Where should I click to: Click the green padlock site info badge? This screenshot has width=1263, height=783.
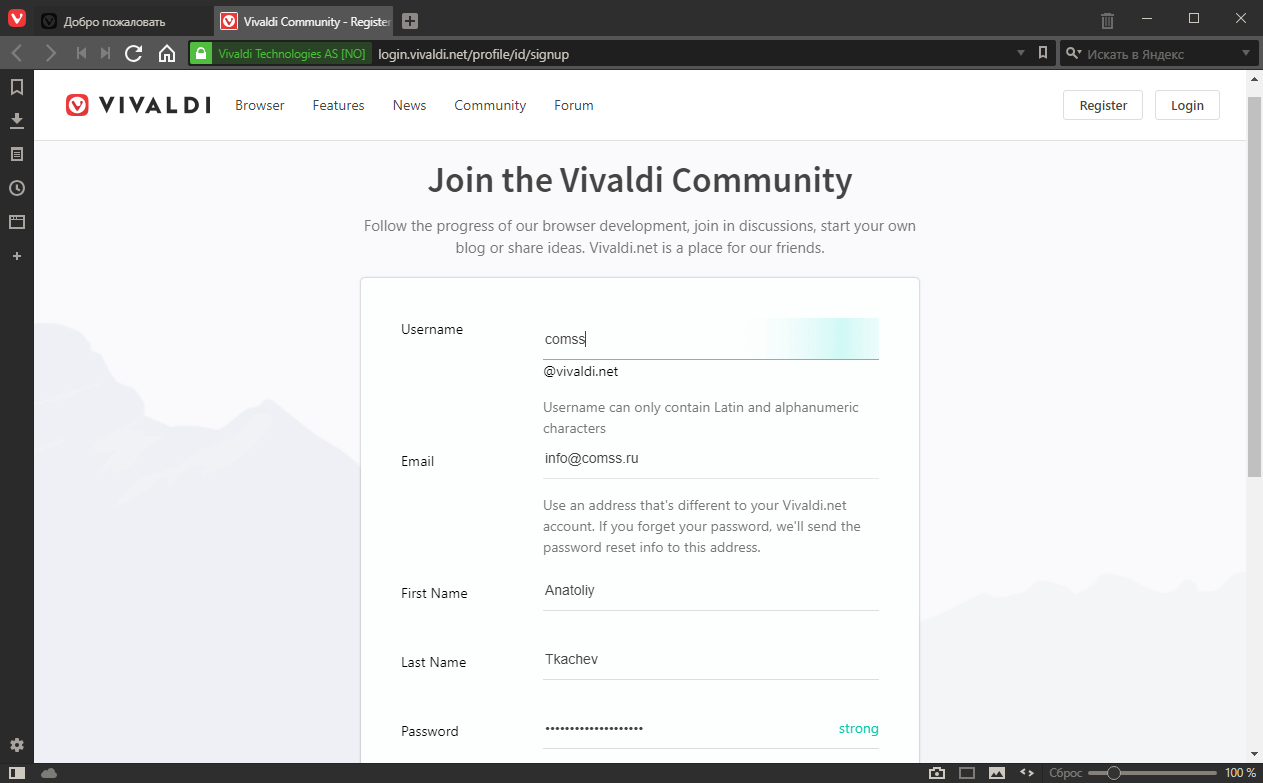pos(201,54)
